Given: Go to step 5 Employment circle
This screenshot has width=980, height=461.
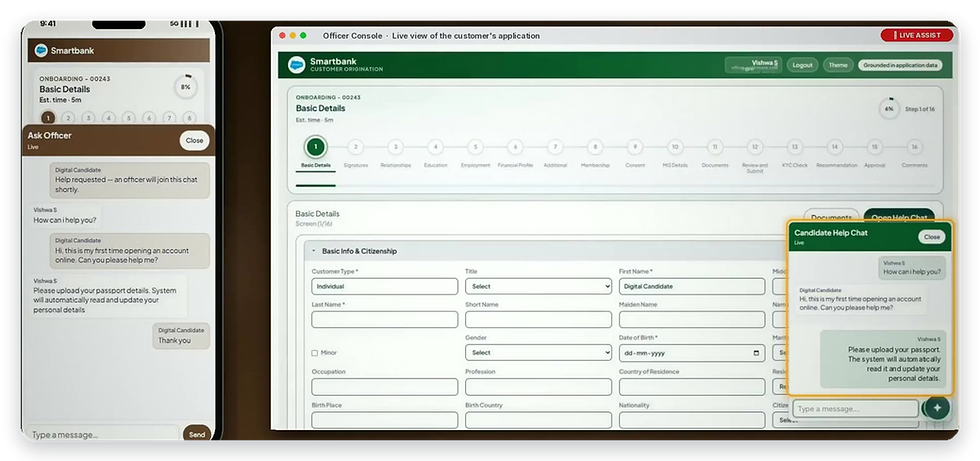Looking at the screenshot, I should click(475, 147).
